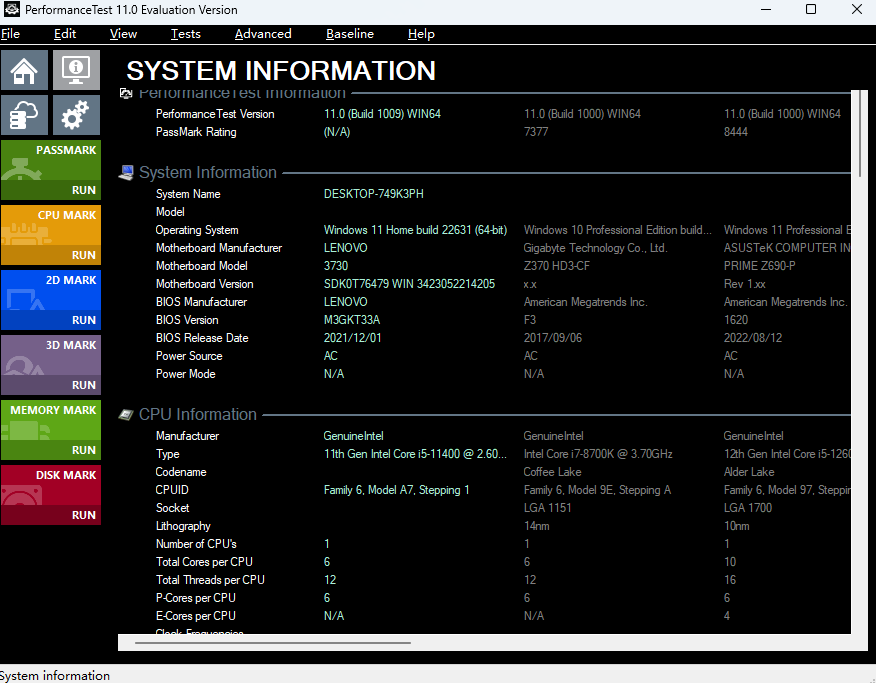Click the 'Lithography' row label

click(183, 526)
